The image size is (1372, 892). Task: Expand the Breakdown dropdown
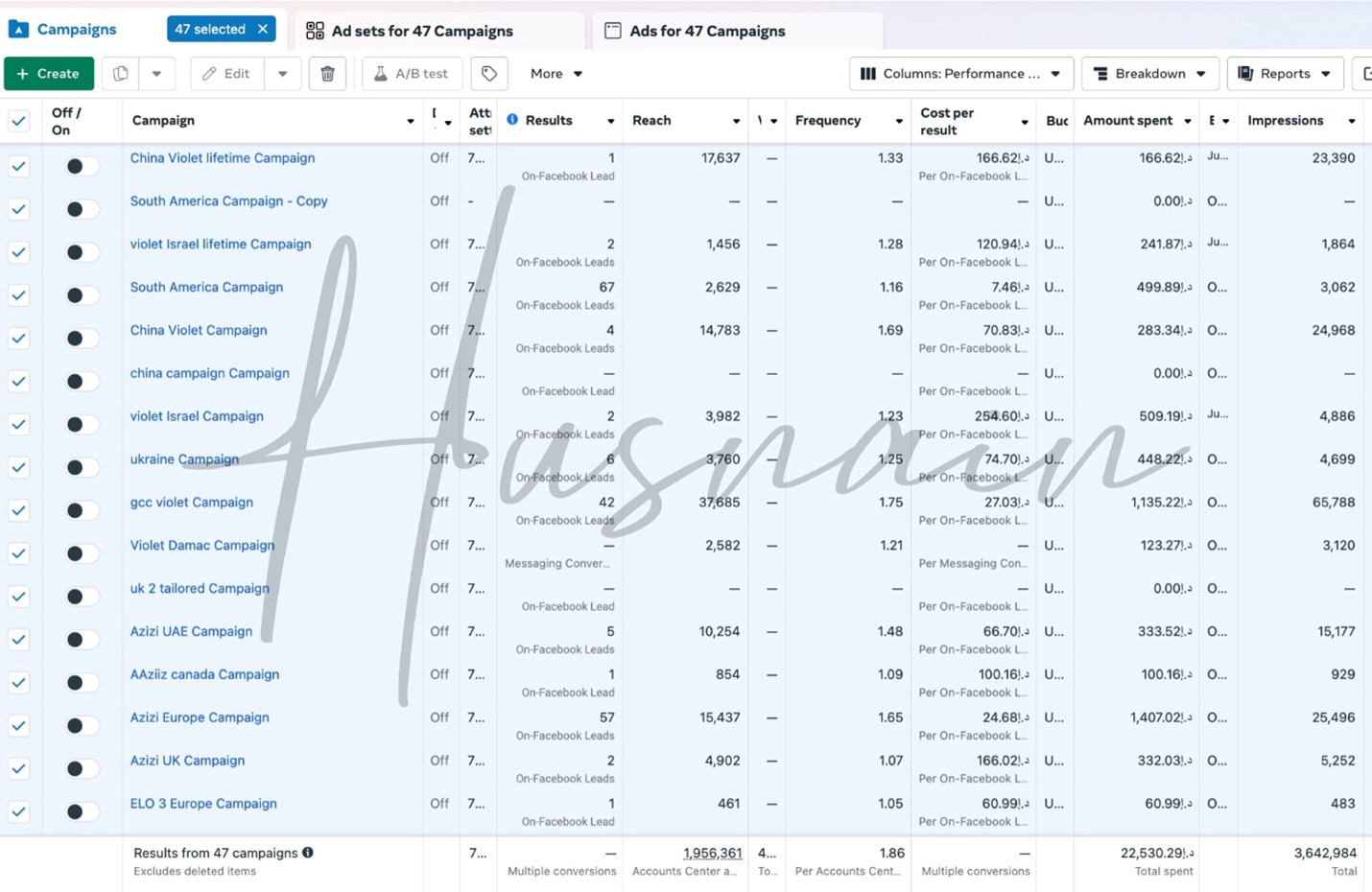(x=1149, y=74)
